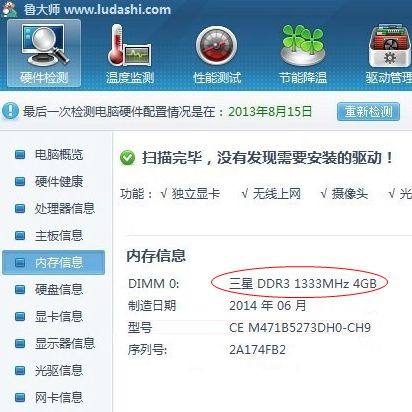412x412 pixels.
Task: Click the blue info exclamation icon
Action: click(x=10, y=111)
